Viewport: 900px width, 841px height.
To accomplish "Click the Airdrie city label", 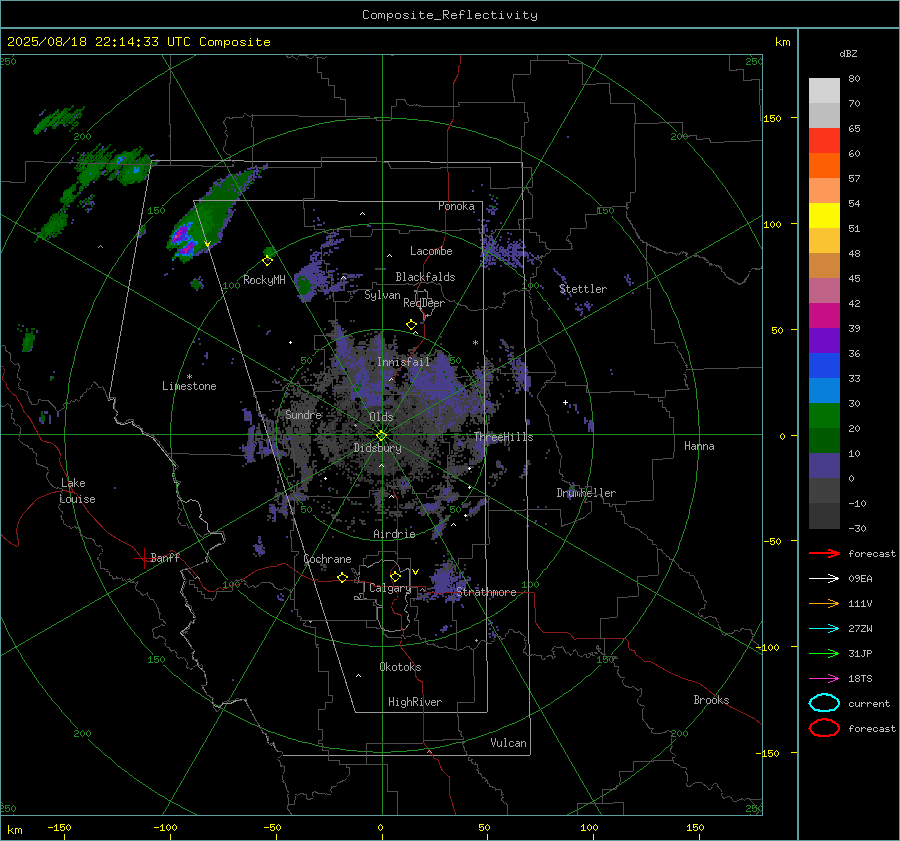I will coord(394,534).
